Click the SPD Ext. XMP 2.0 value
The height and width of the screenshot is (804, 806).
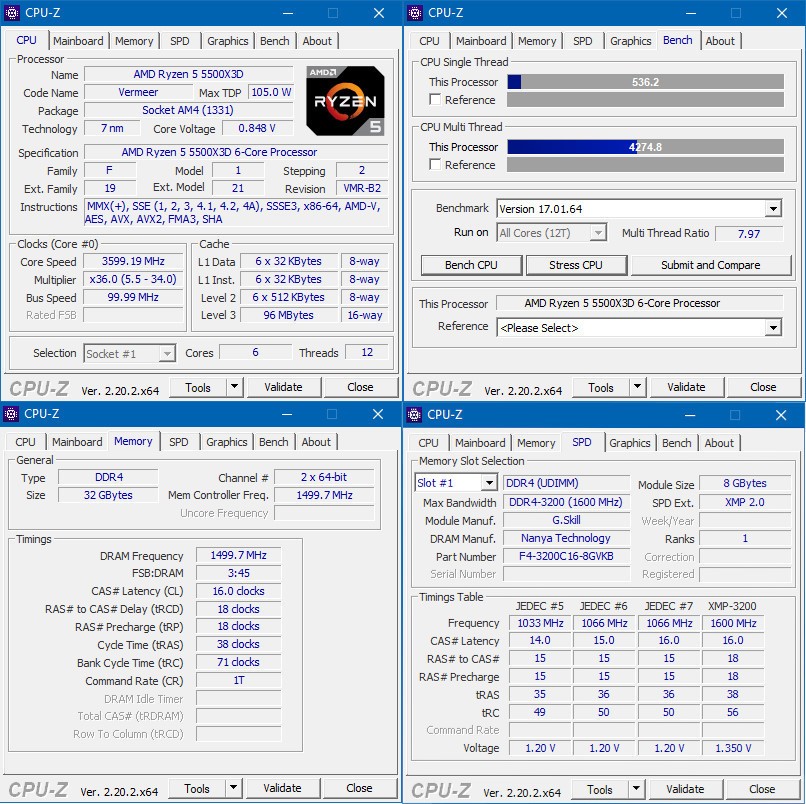(x=745, y=502)
